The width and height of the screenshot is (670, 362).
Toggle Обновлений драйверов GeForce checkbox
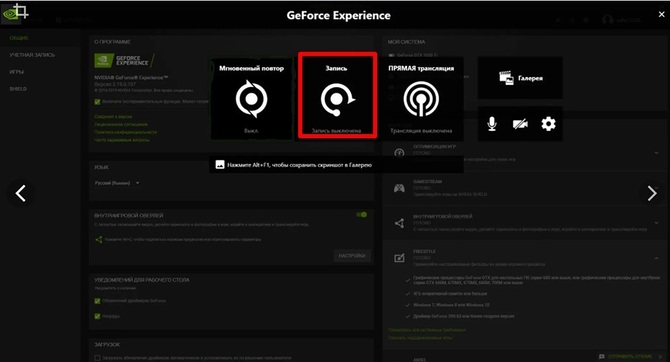click(x=97, y=301)
